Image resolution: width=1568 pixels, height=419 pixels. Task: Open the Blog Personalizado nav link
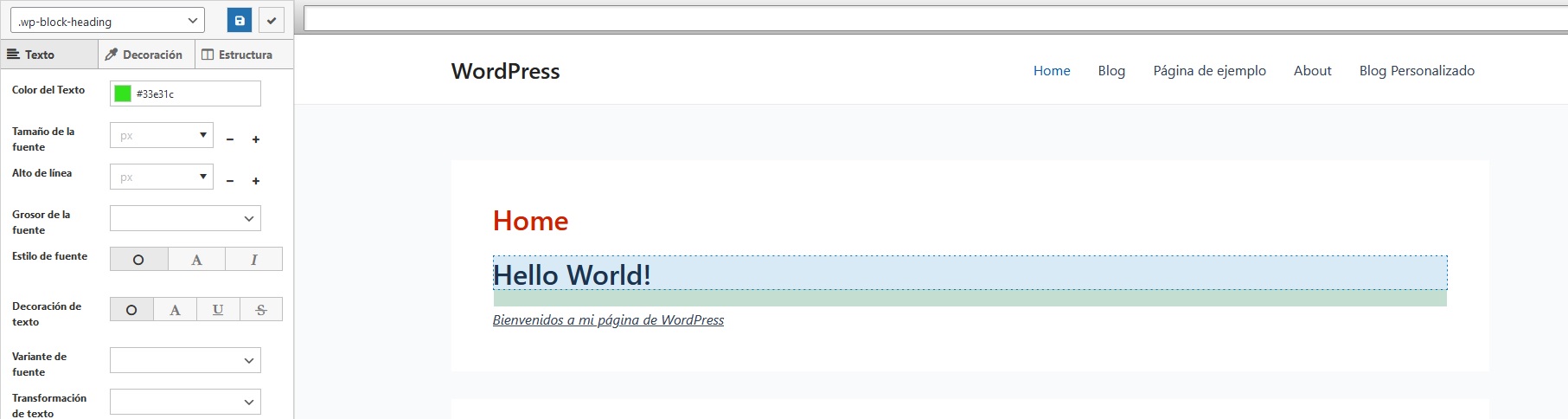1417,71
